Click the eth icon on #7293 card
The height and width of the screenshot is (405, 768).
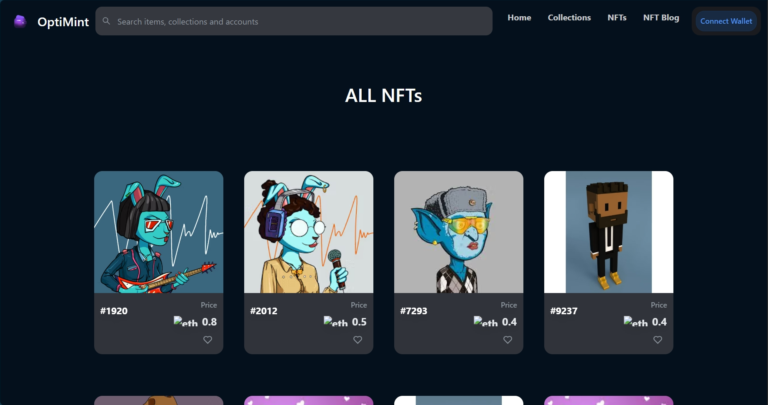pyautogui.click(x=486, y=322)
